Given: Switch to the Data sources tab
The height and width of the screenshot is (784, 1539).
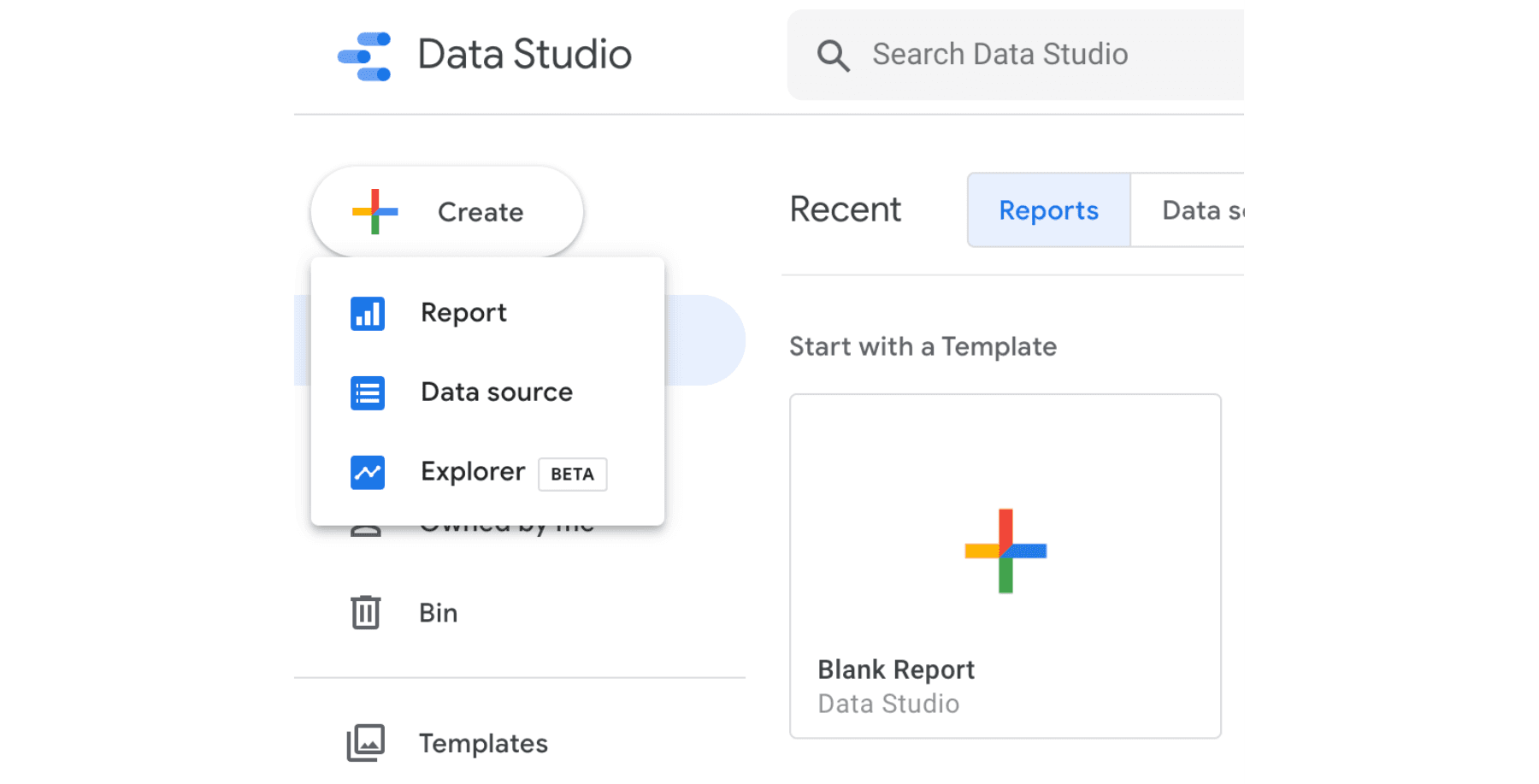Looking at the screenshot, I should point(1188,210).
